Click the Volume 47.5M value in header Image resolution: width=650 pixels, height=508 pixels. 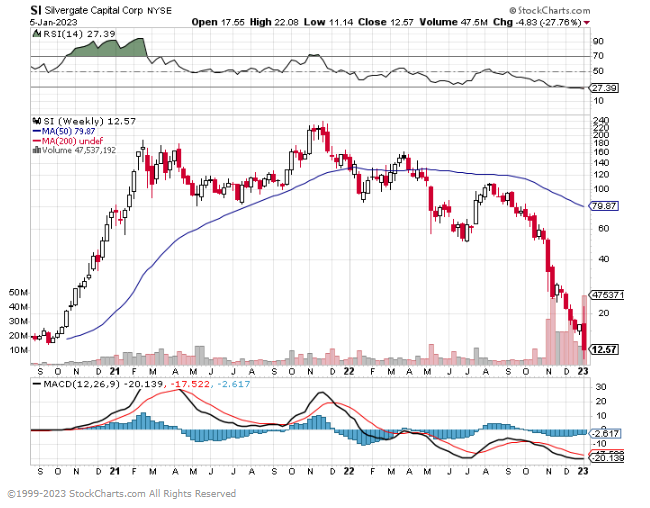coord(454,22)
